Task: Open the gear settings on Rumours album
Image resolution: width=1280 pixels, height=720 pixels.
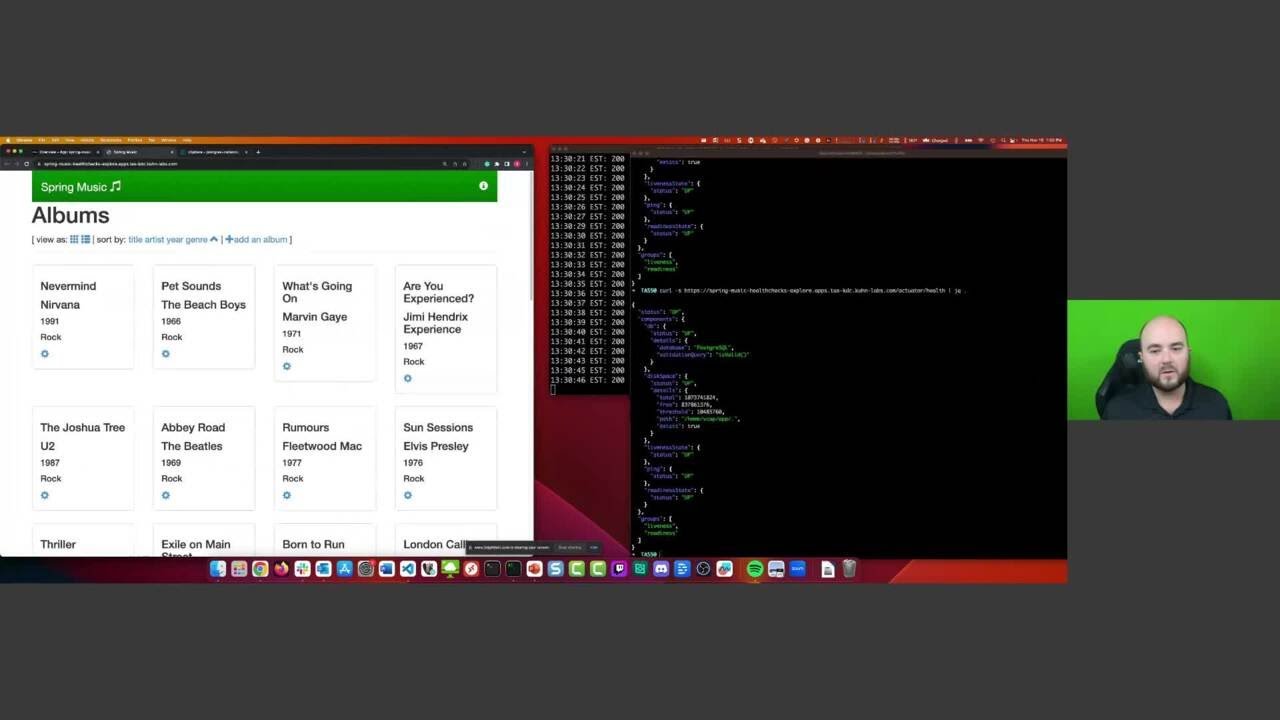Action: 287,495
